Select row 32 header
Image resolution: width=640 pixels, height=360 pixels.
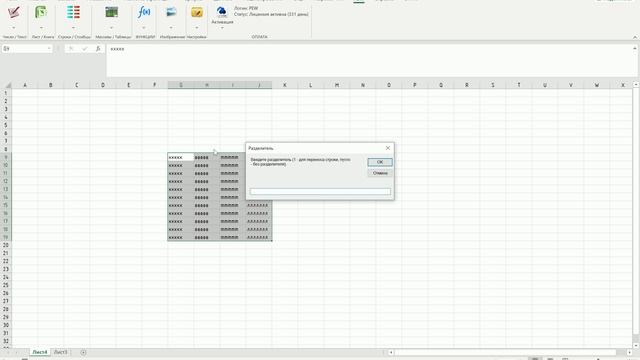(x=6, y=341)
